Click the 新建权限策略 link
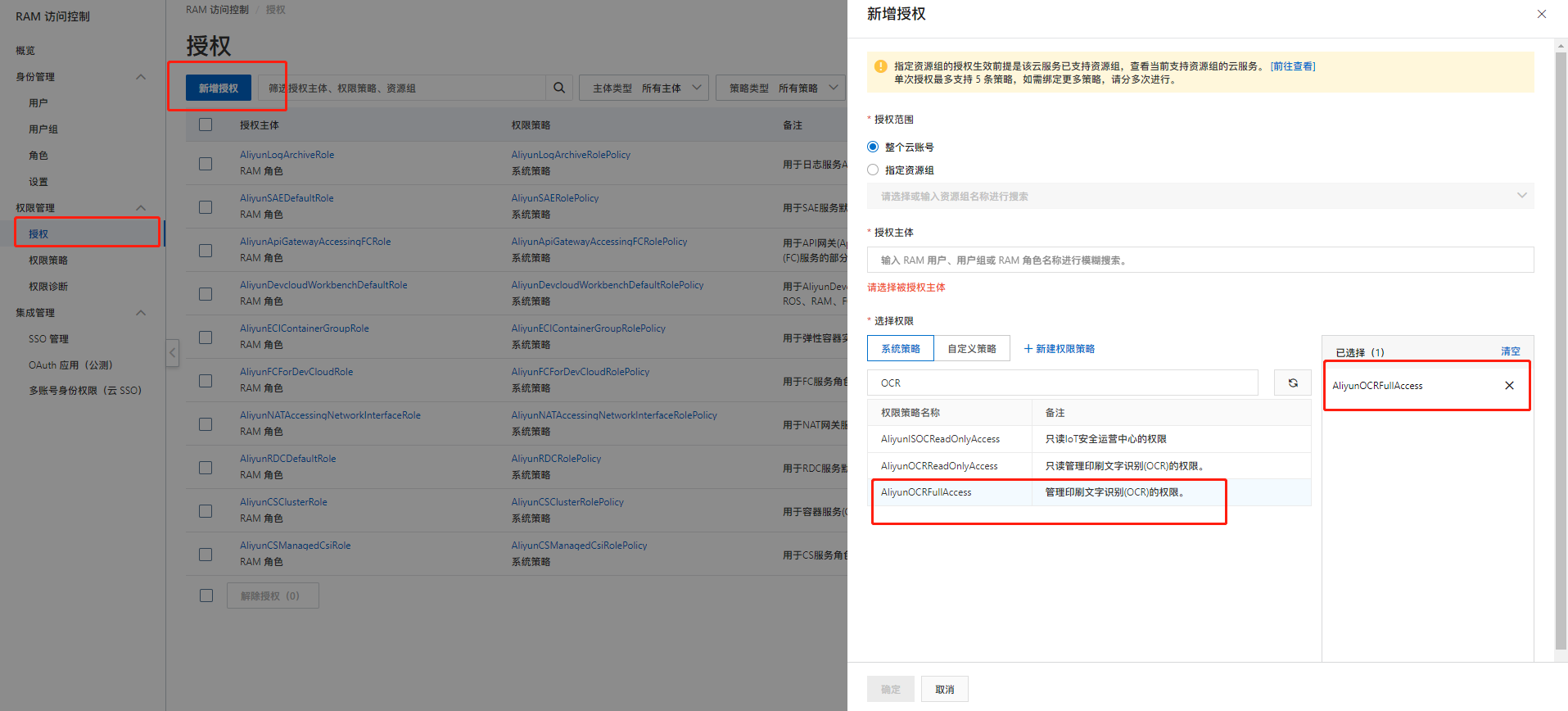The width and height of the screenshot is (1568, 711). click(x=1059, y=348)
